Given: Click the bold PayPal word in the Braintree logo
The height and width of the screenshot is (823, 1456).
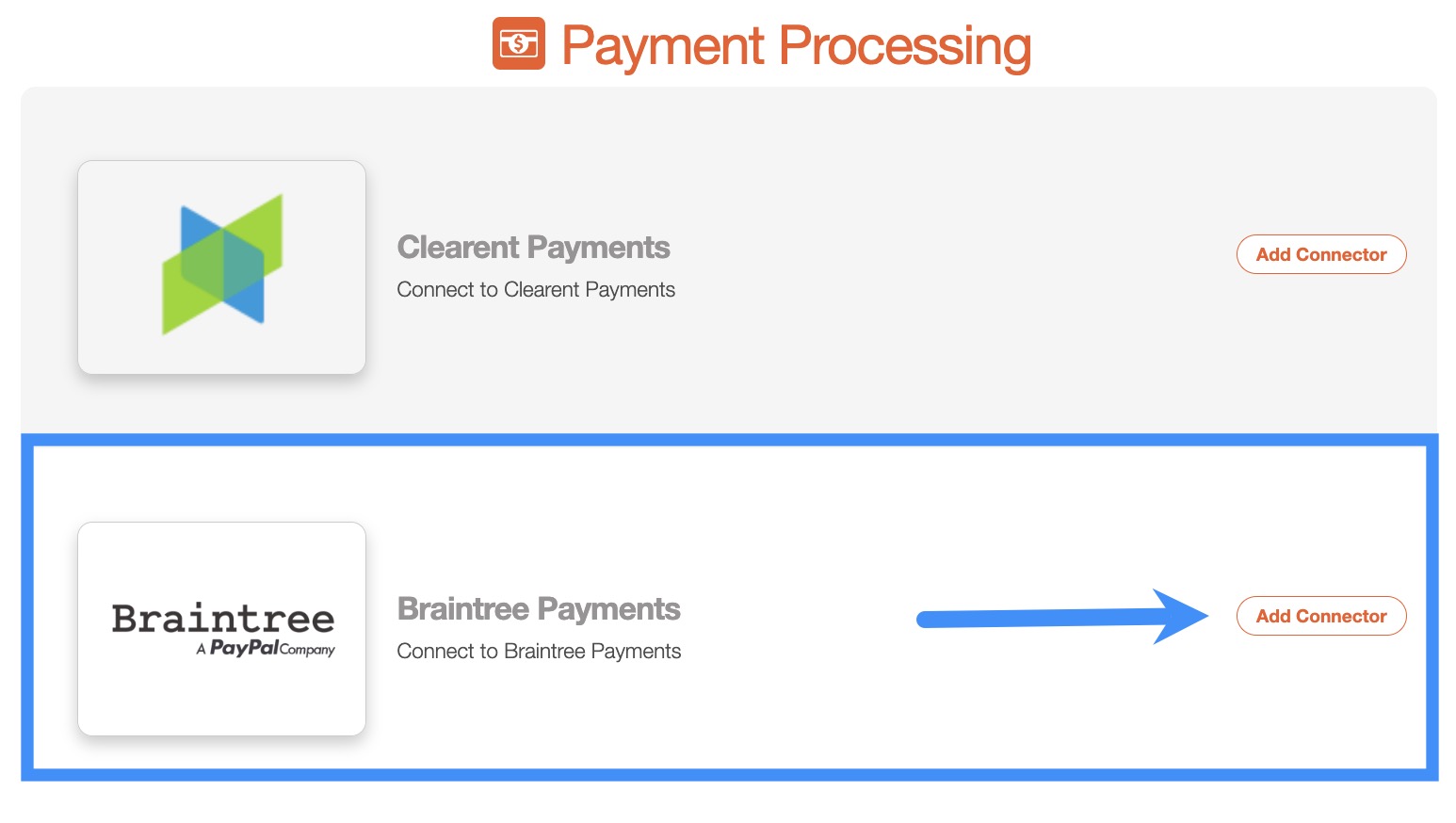Looking at the screenshot, I should [x=244, y=648].
